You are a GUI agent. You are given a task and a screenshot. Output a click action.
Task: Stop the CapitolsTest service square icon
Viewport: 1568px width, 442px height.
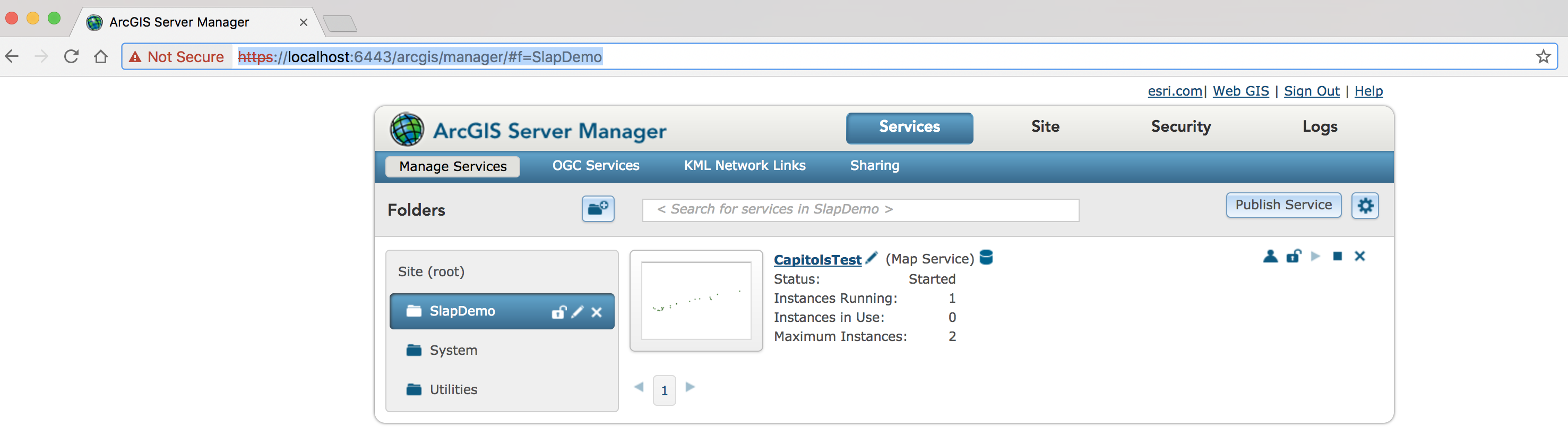(x=1337, y=256)
